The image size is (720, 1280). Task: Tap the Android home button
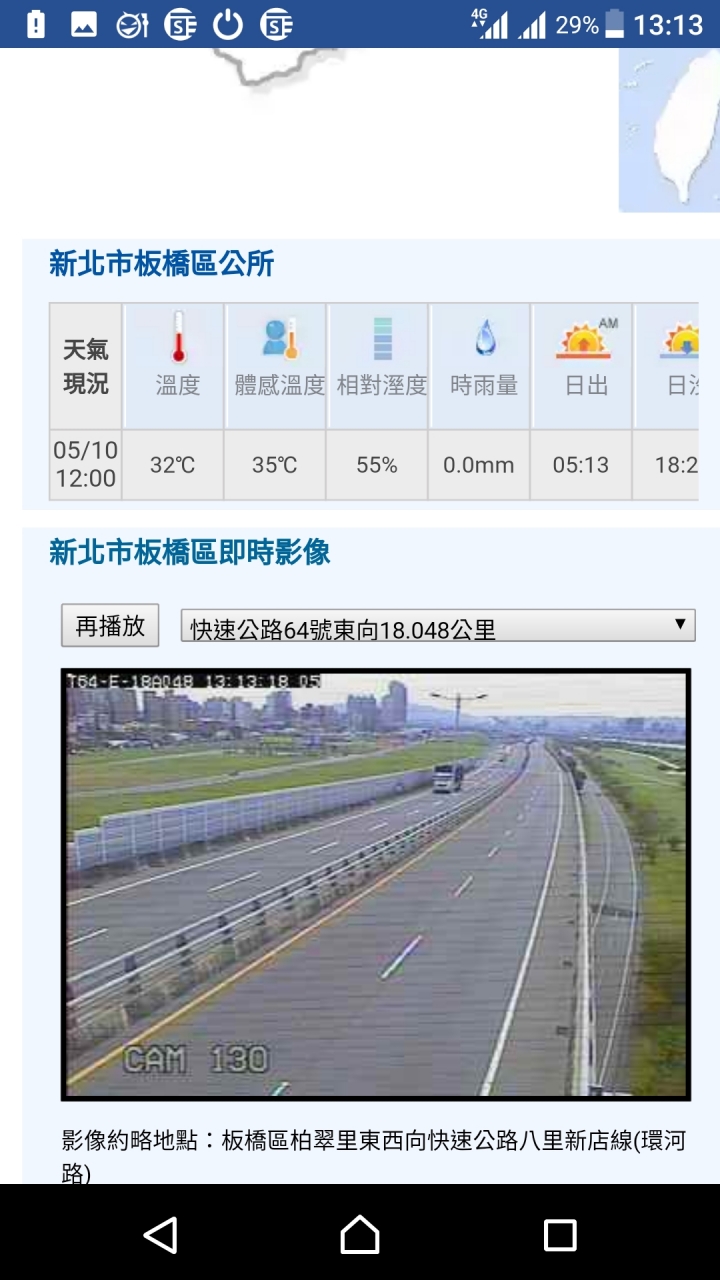coord(360,1235)
